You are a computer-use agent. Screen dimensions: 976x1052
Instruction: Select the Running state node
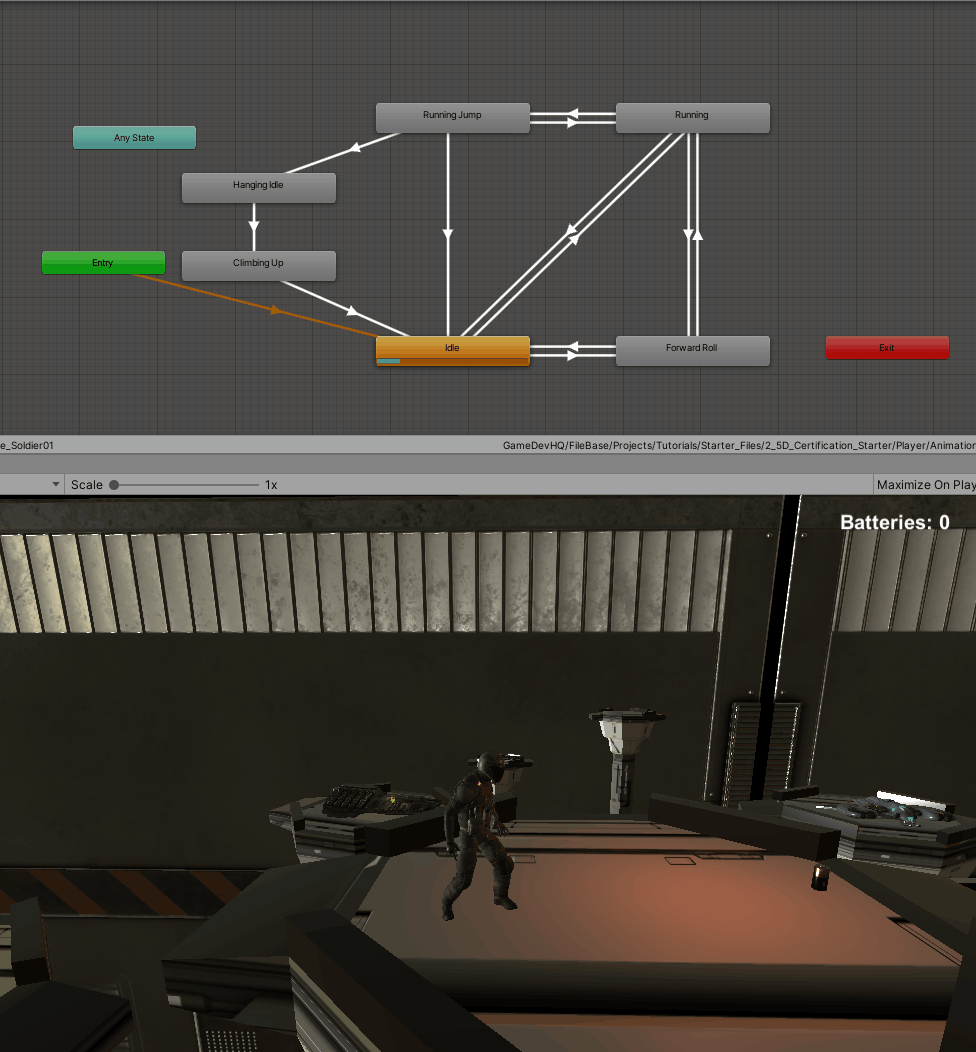pyautogui.click(x=692, y=114)
